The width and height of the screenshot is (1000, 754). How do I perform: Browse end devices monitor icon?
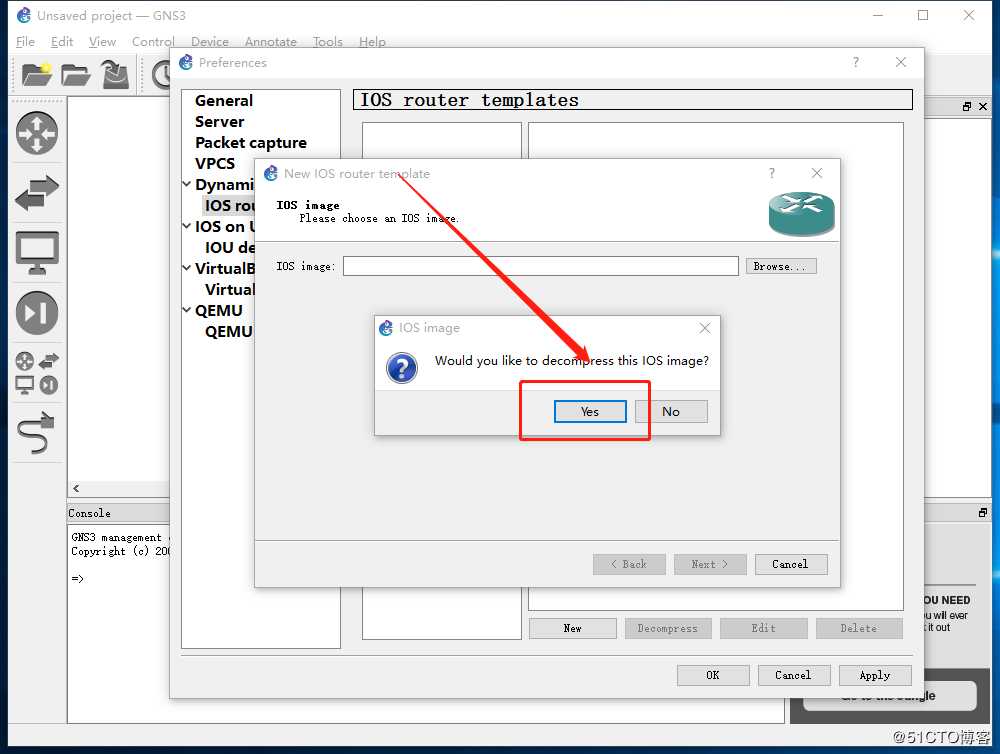click(37, 253)
